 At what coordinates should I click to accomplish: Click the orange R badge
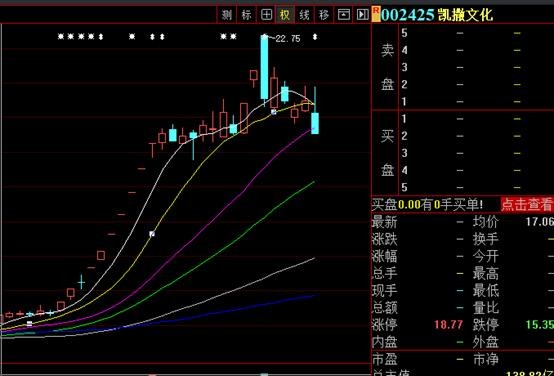377,14
